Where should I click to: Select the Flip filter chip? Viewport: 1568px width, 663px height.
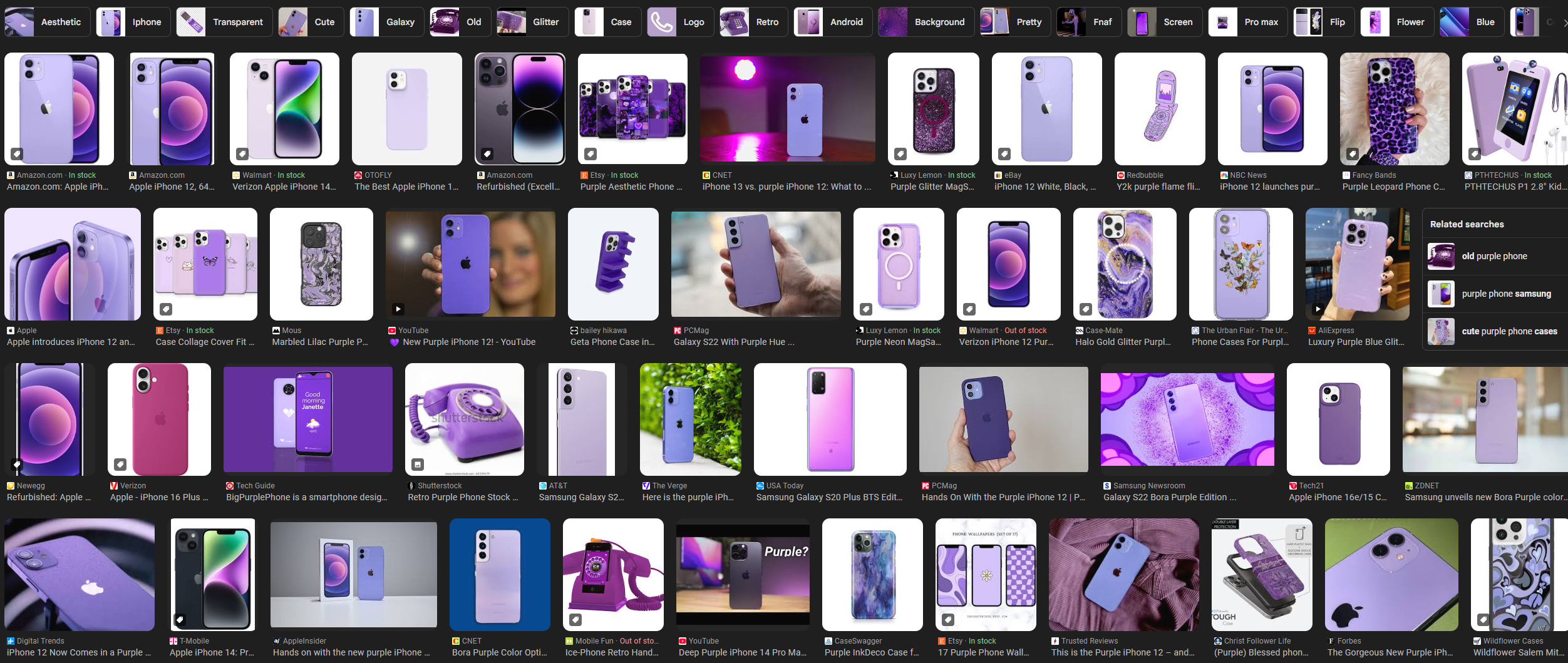1324,22
